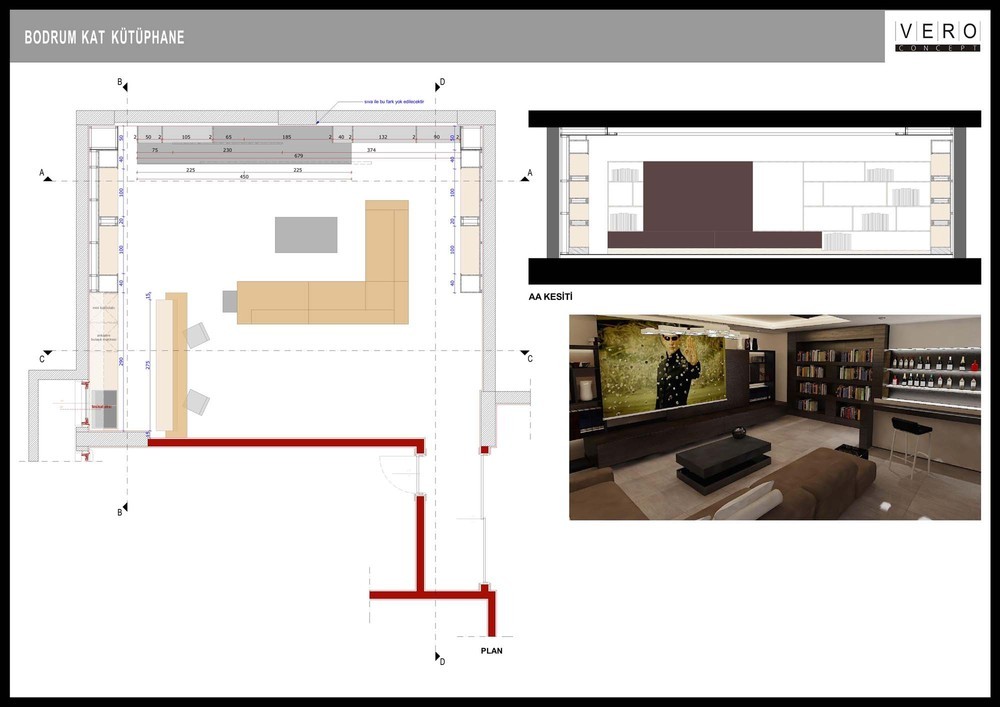The height and width of the screenshot is (707, 1000).
Task: Select the long bar counter in plan
Action: [x=176, y=364]
